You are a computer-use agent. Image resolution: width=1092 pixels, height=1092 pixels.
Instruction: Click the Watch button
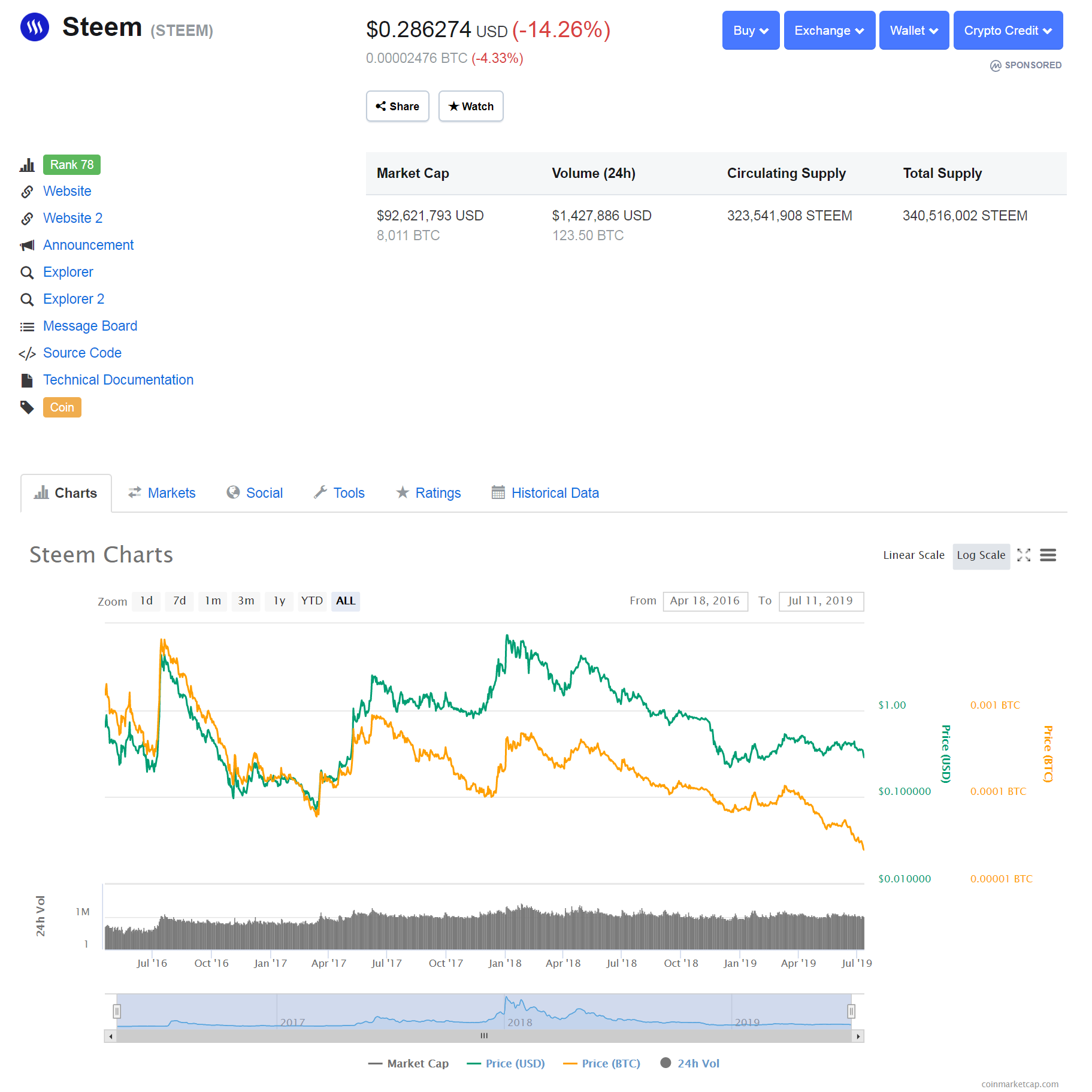pos(471,106)
